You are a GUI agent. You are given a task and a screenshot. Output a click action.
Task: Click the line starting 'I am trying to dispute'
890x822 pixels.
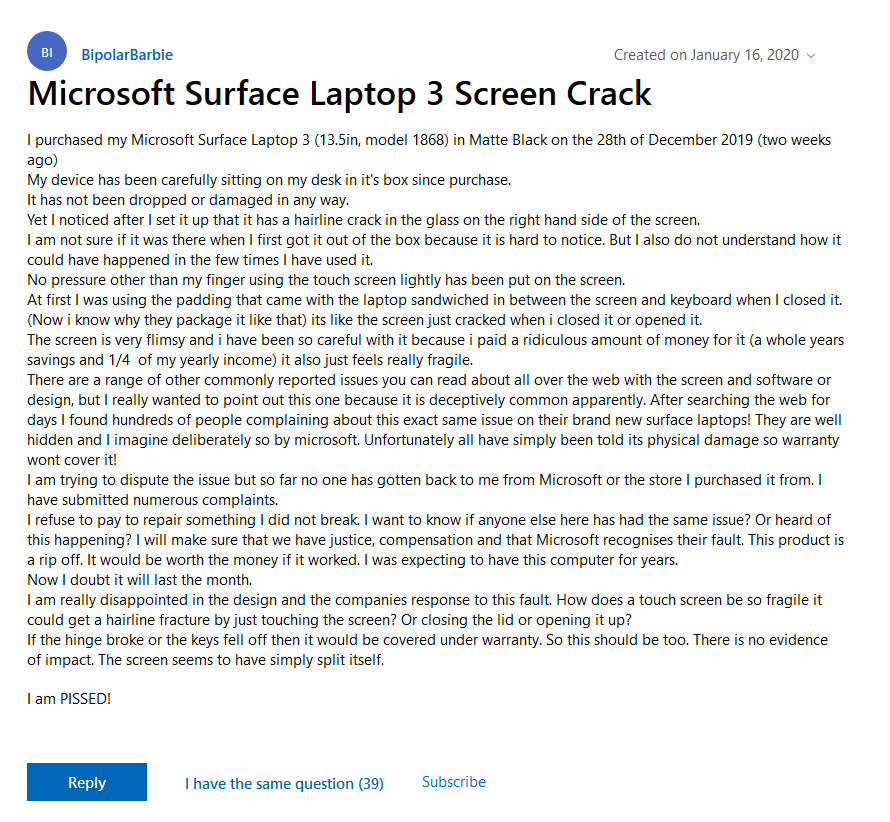tap(300, 480)
